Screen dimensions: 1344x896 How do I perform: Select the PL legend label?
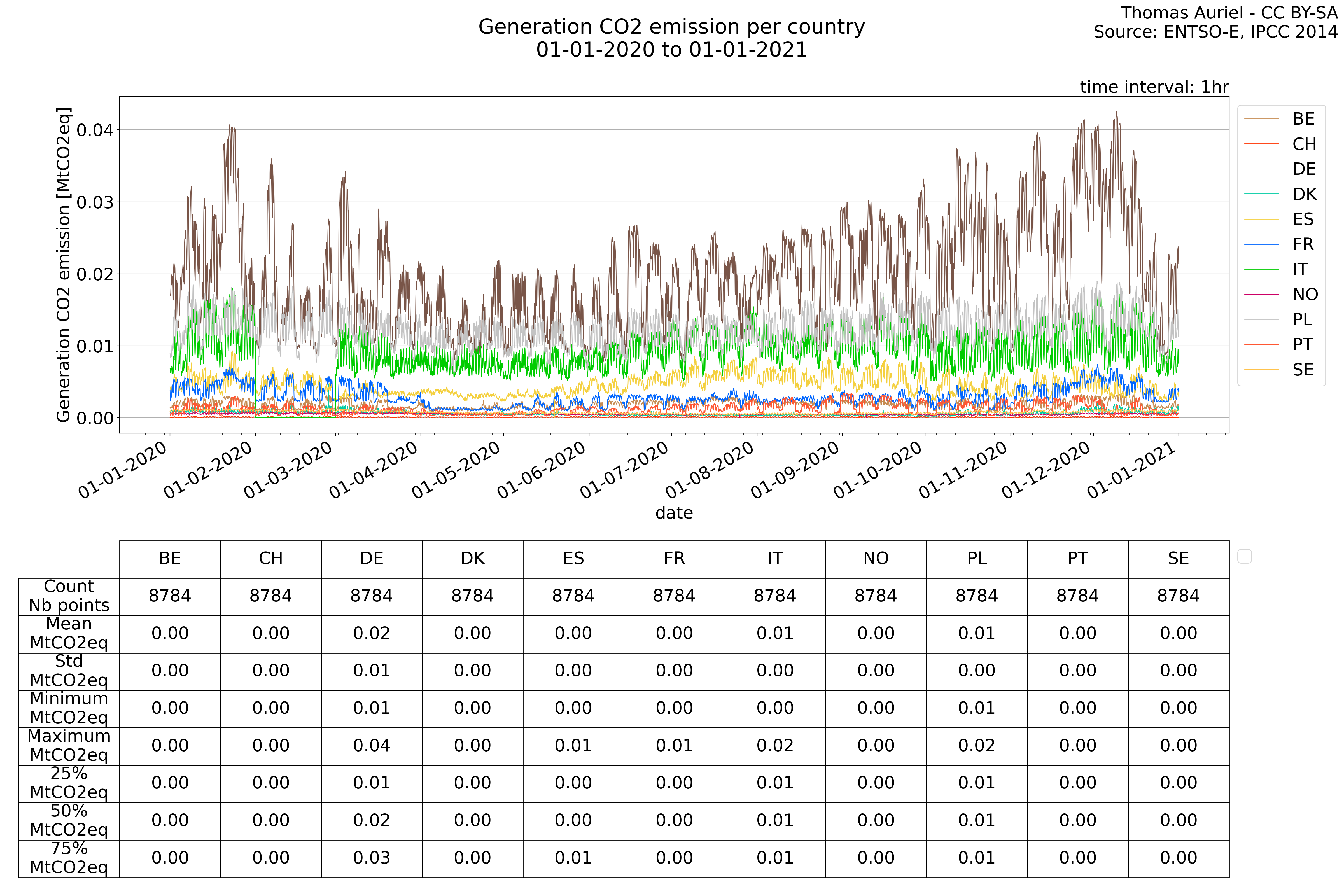pyautogui.click(x=1302, y=319)
